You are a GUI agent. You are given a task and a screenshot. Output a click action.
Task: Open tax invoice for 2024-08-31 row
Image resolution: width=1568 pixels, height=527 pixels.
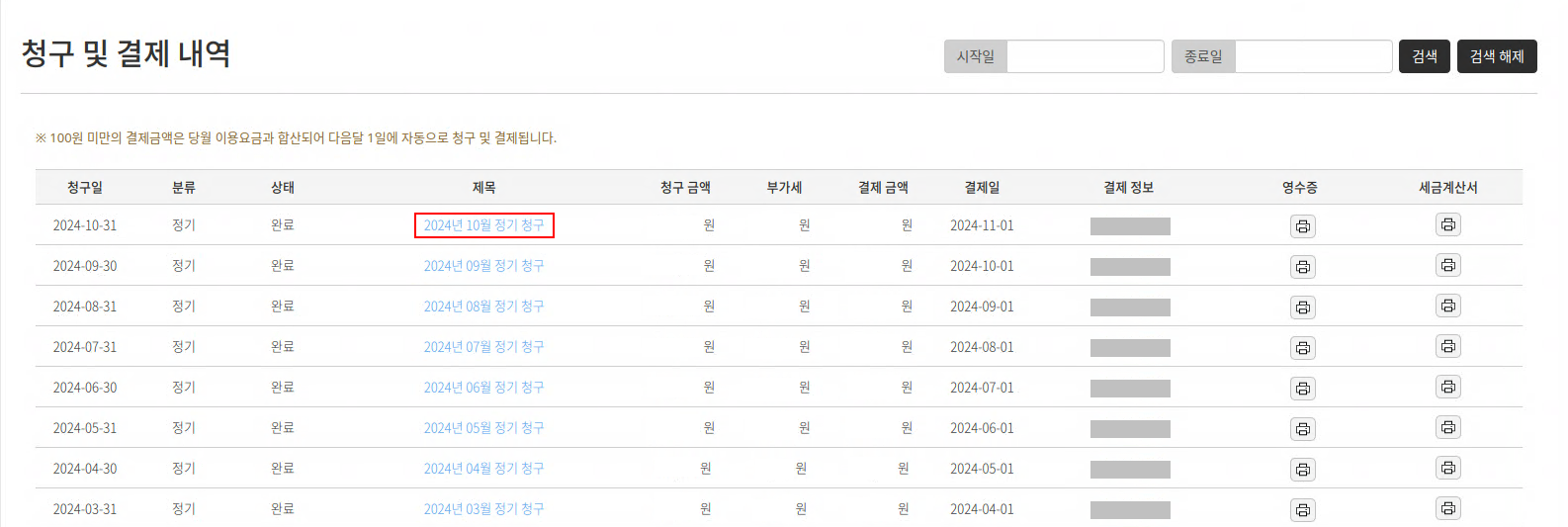1447,306
